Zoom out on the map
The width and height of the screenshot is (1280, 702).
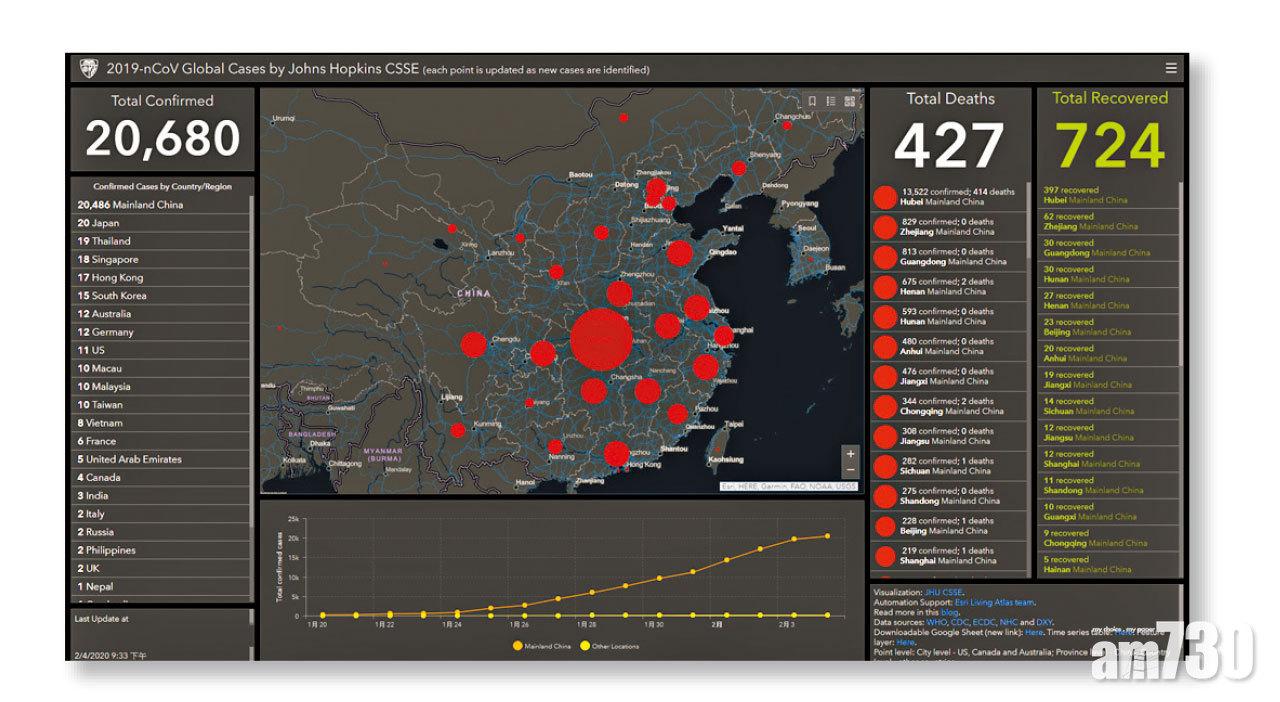click(850, 470)
